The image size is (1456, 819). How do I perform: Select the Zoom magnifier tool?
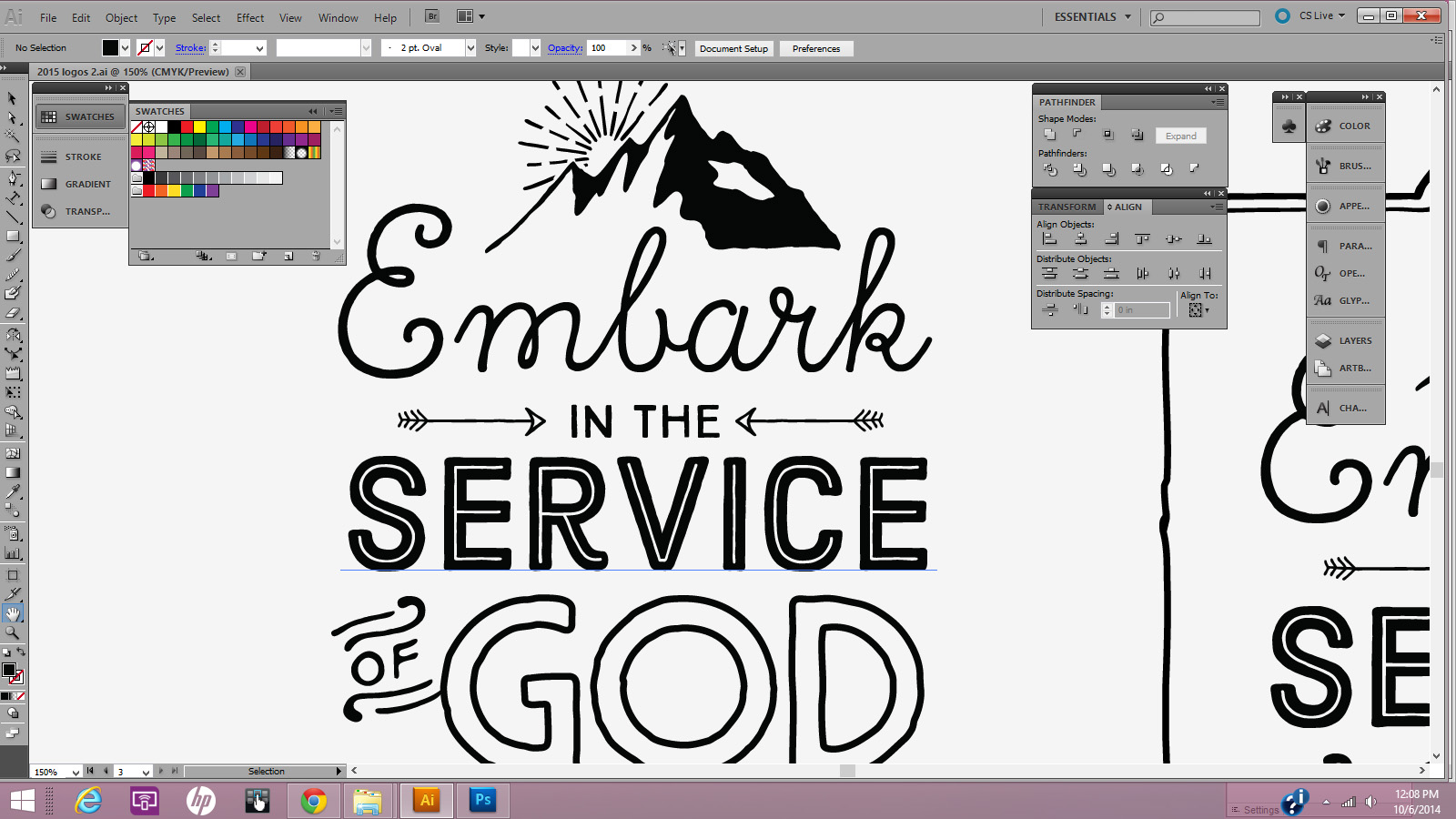[13, 632]
